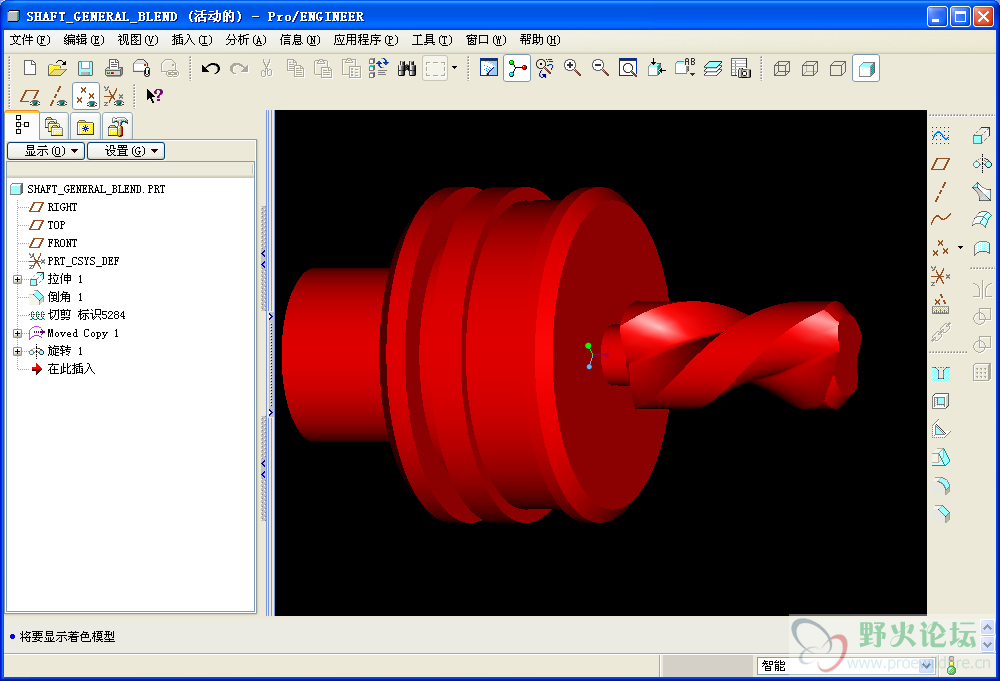Screen dimensions: 1000x681
Task: Open the view manager icon
Action: pyautogui.click(x=740, y=68)
